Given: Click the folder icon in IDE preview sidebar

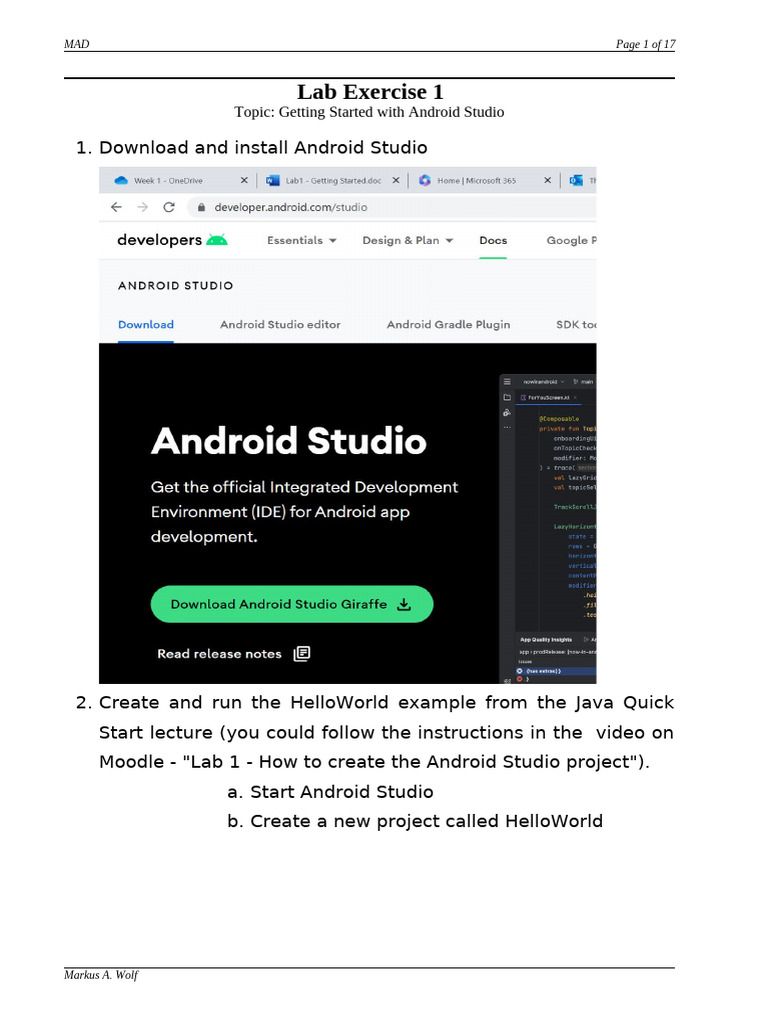Looking at the screenshot, I should [x=507, y=397].
